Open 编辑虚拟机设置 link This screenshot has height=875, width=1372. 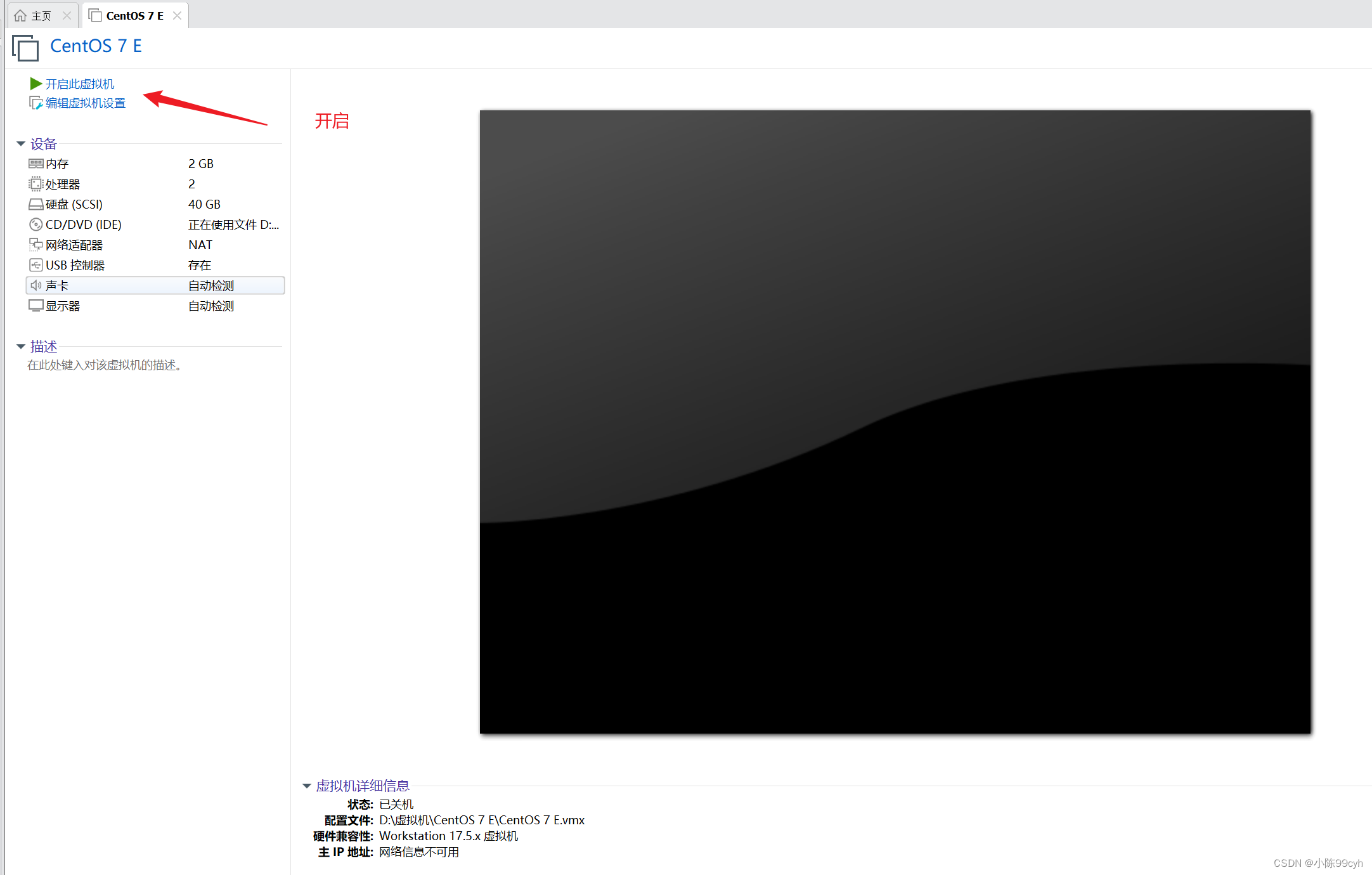pyautogui.click(x=86, y=103)
